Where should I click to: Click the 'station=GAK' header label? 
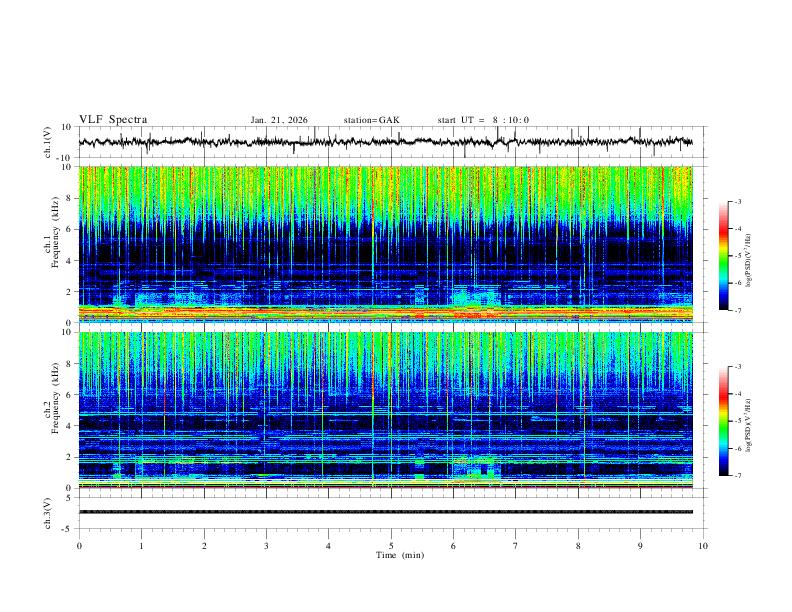pyautogui.click(x=372, y=120)
